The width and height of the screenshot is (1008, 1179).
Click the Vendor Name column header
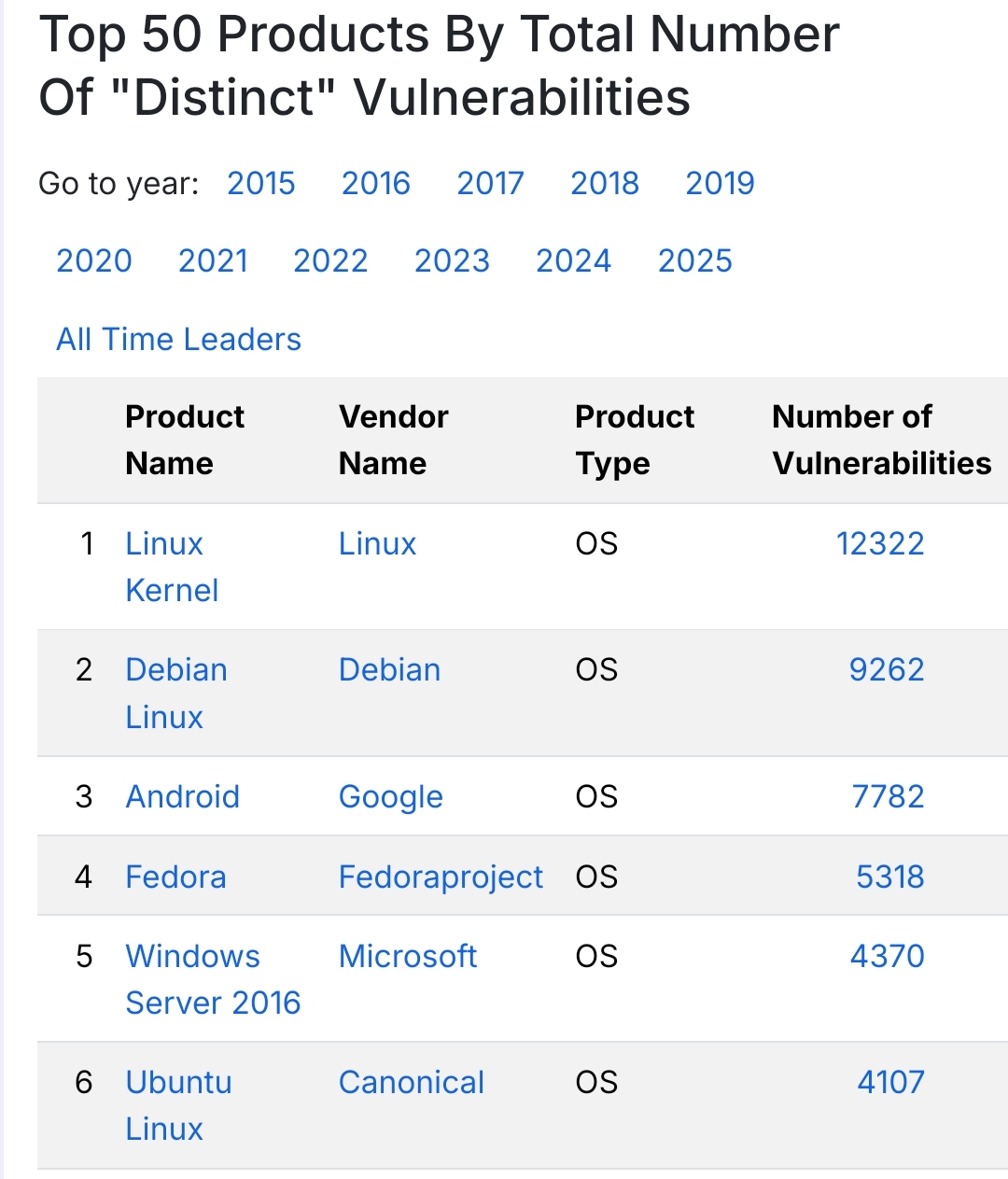[x=394, y=440]
